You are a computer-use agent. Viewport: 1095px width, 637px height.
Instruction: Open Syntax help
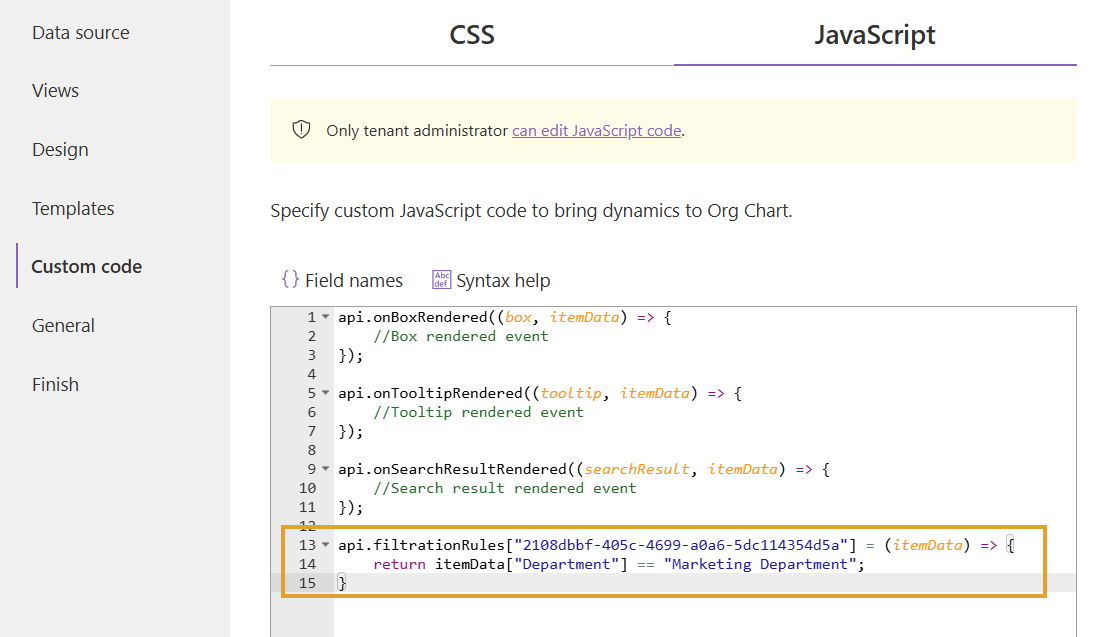(491, 280)
